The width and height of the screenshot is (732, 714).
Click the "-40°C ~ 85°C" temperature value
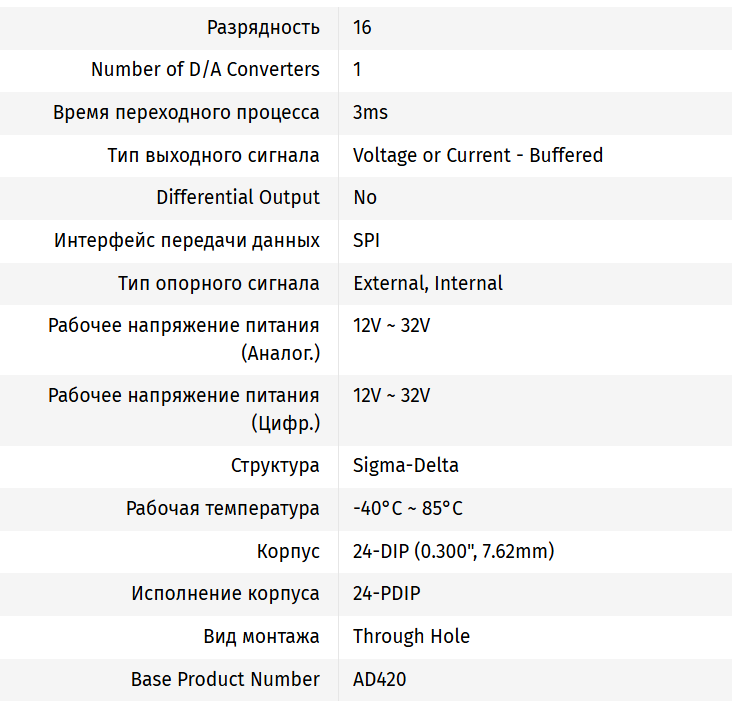[408, 508]
